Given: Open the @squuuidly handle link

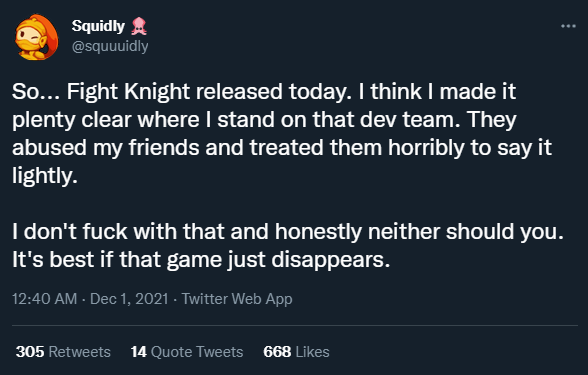Looking at the screenshot, I should pyautogui.click(x=110, y=46).
